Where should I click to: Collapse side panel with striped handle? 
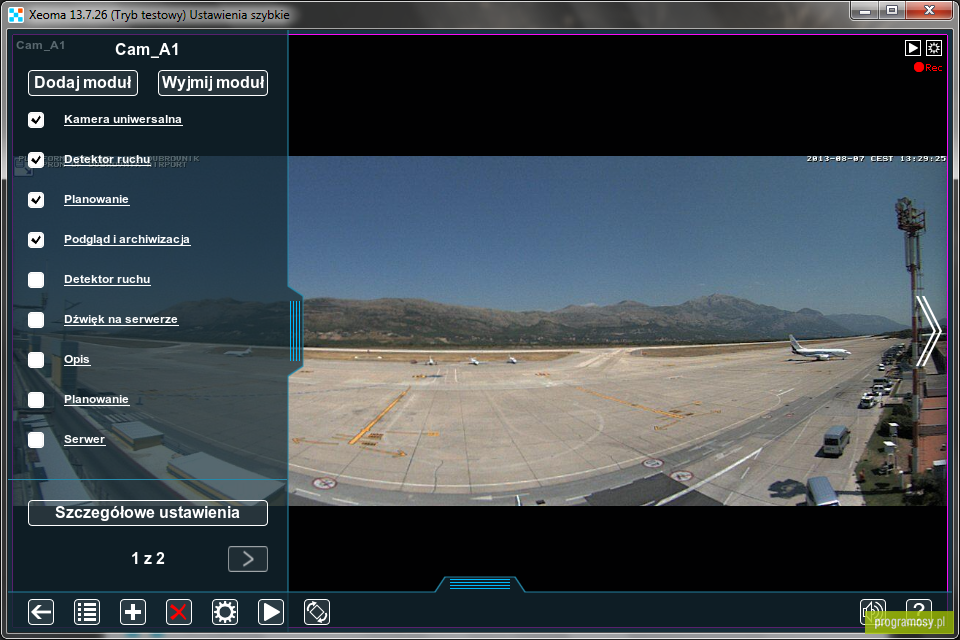point(295,331)
